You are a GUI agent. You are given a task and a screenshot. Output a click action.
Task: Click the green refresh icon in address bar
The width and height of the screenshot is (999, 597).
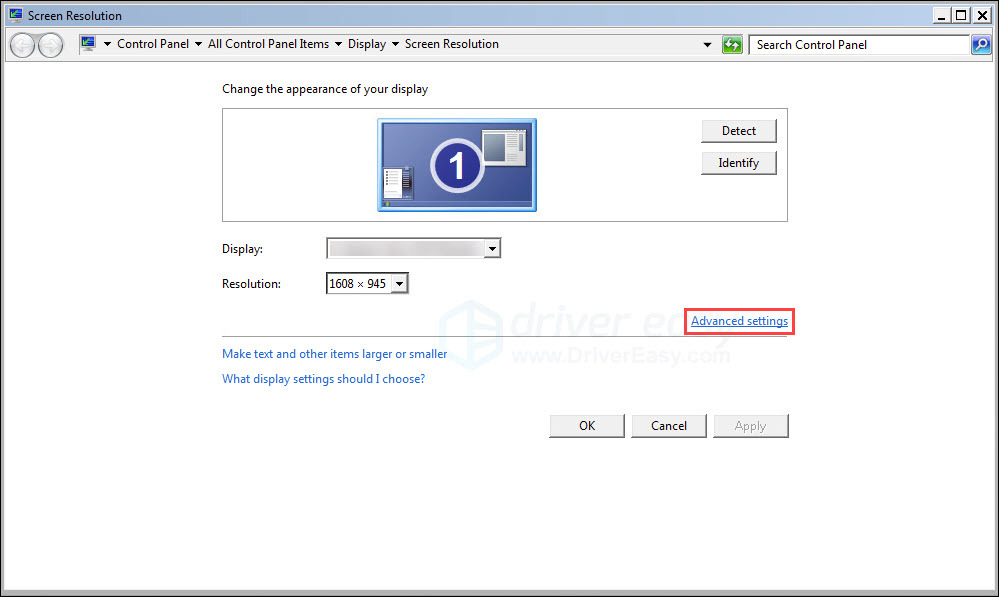[732, 44]
